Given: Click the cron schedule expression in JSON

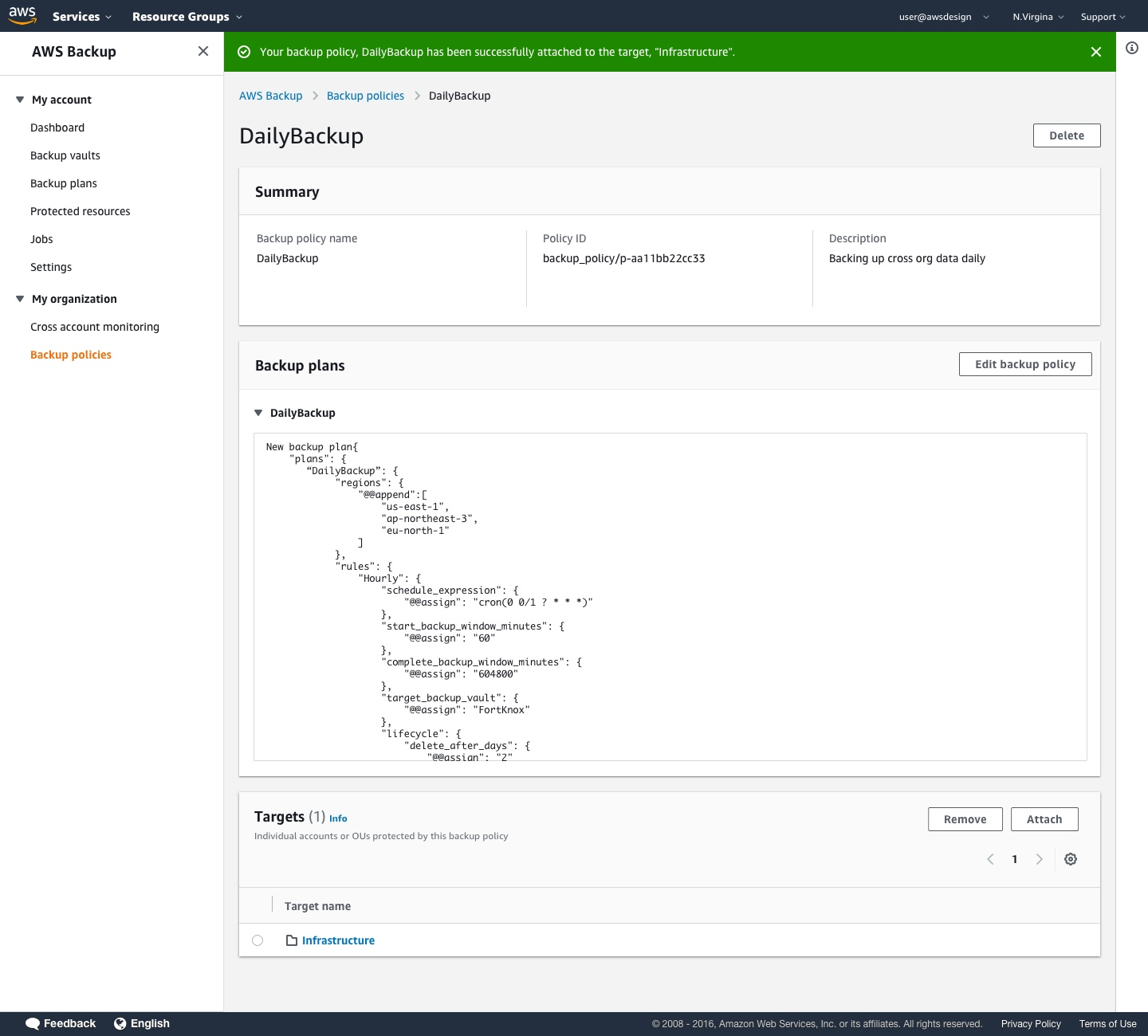Looking at the screenshot, I should pyautogui.click(x=533, y=602).
